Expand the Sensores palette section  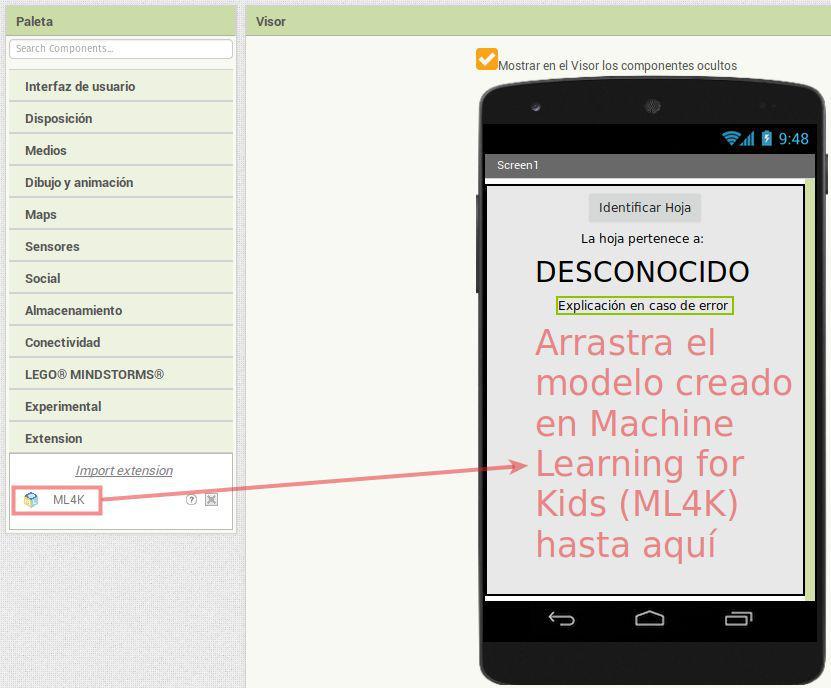pos(121,246)
